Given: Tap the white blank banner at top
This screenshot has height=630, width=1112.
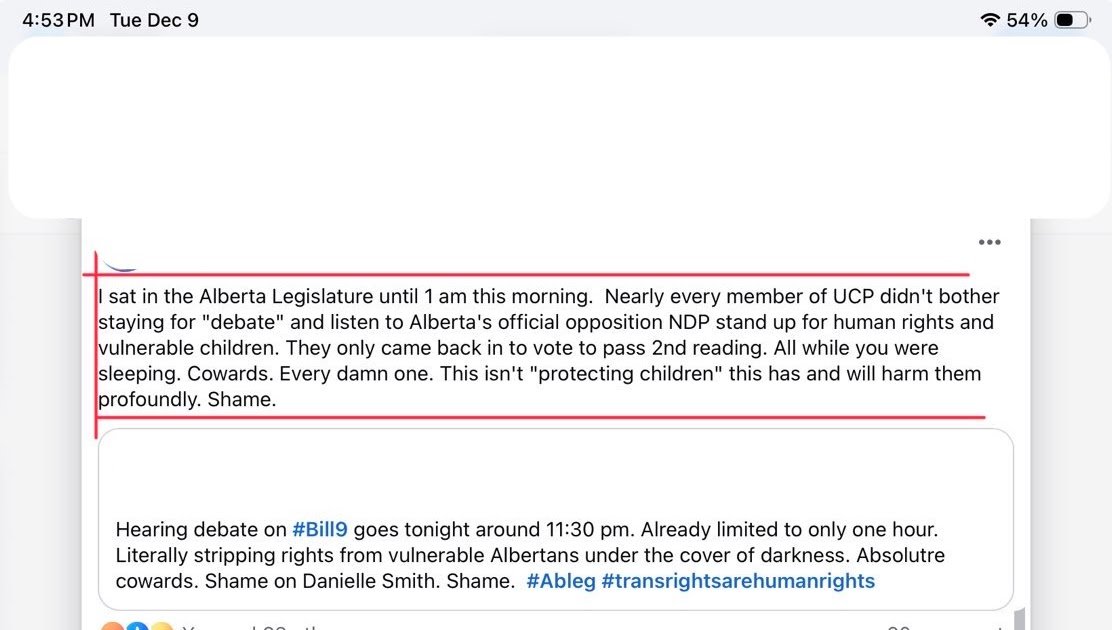Looking at the screenshot, I should pyautogui.click(x=555, y=127).
